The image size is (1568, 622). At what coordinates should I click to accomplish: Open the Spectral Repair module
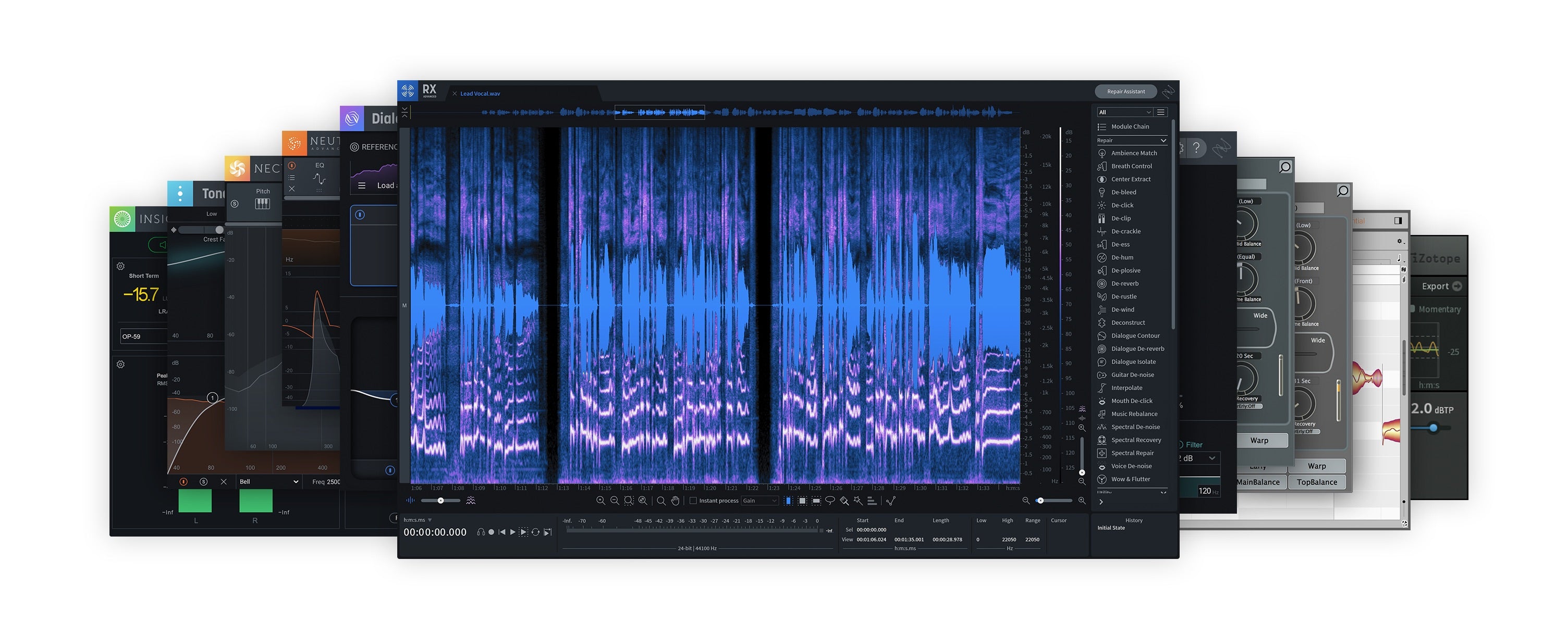click(1132, 453)
